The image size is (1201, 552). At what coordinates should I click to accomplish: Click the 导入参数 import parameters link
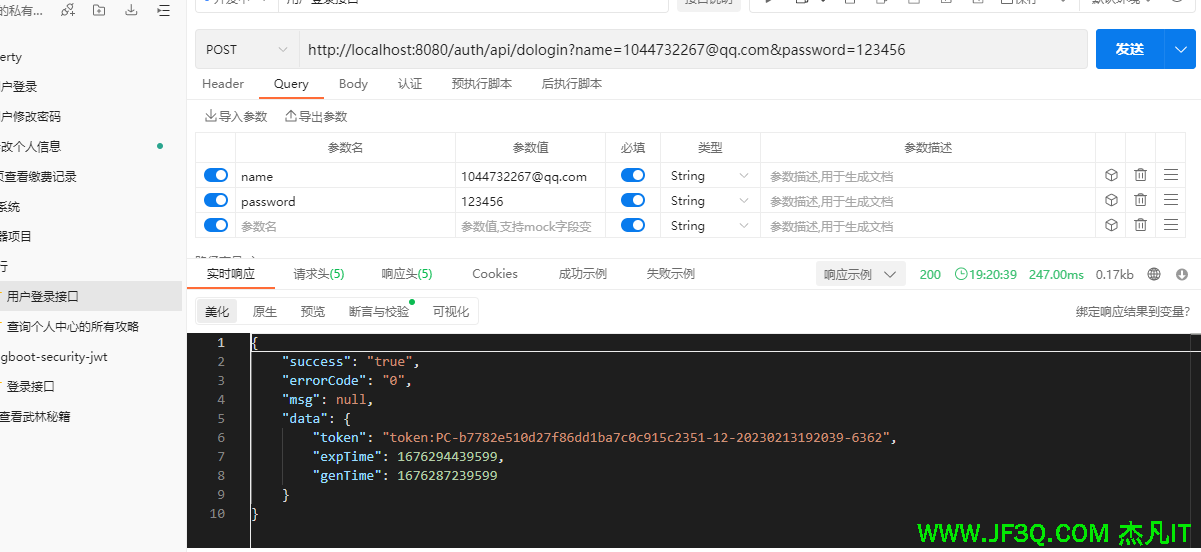pyautogui.click(x=236, y=117)
